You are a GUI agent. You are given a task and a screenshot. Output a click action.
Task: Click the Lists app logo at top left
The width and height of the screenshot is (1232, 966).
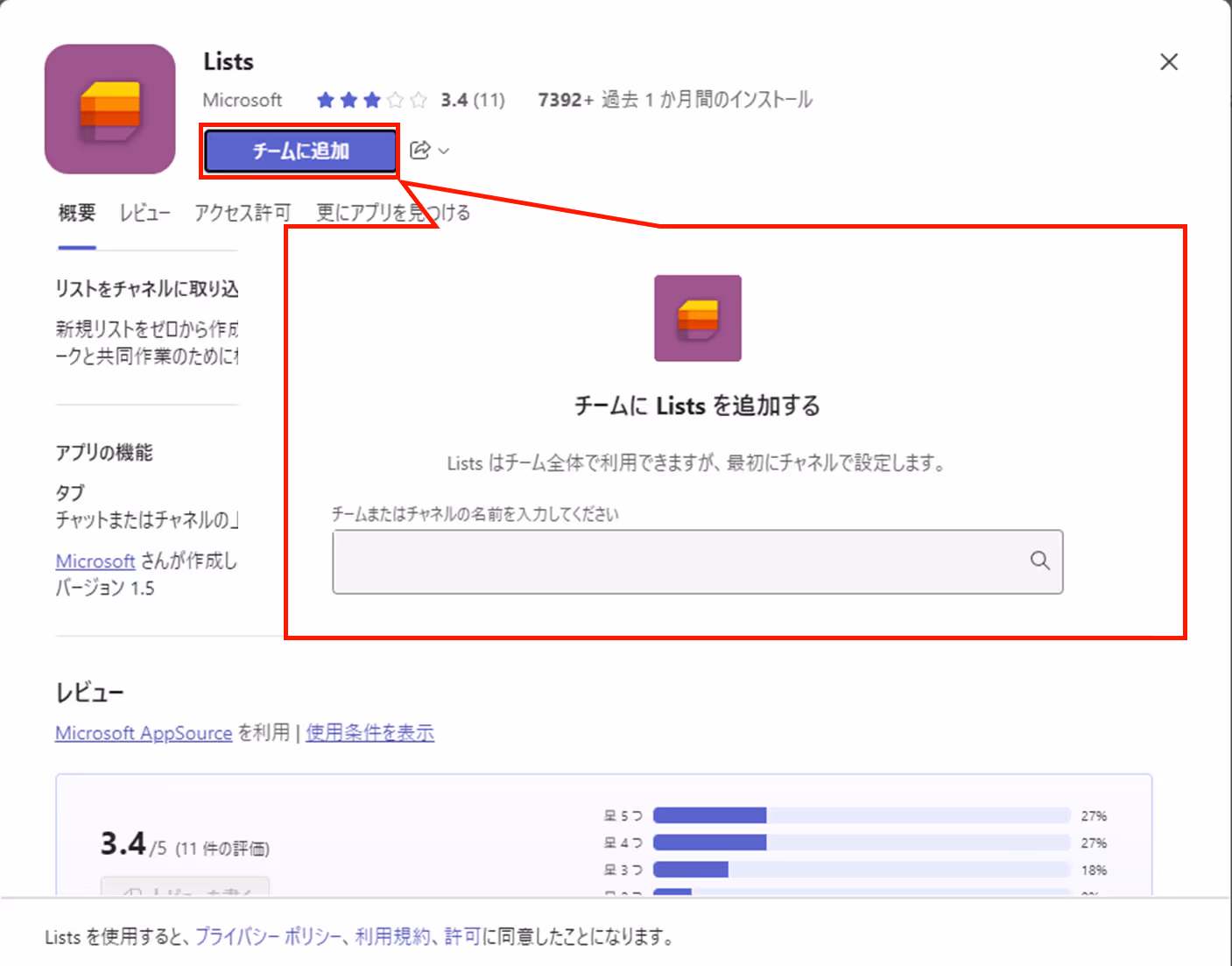(110, 109)
